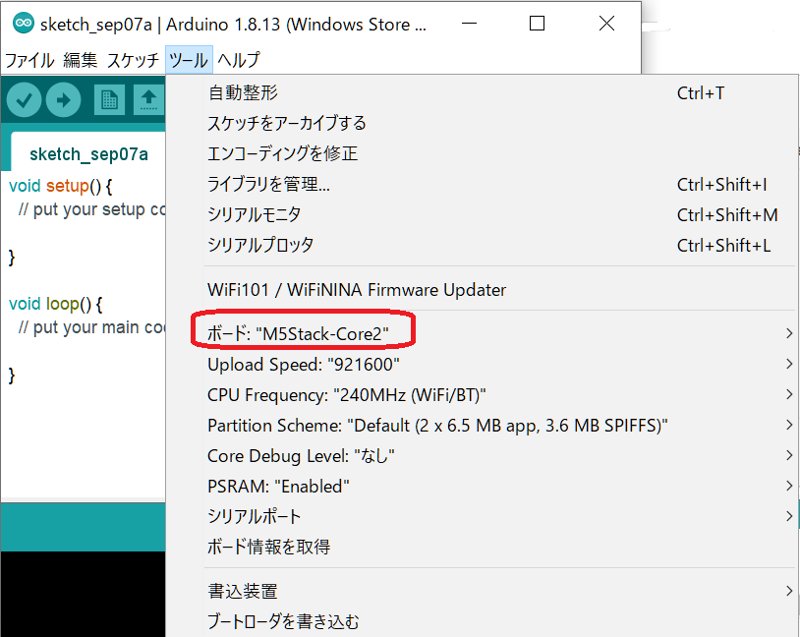This screenshot has width=800, height=637.
Task: Expand CPU Frequency "240MHz (WiFi/BT)" submenu
Action: click(482, 395)
